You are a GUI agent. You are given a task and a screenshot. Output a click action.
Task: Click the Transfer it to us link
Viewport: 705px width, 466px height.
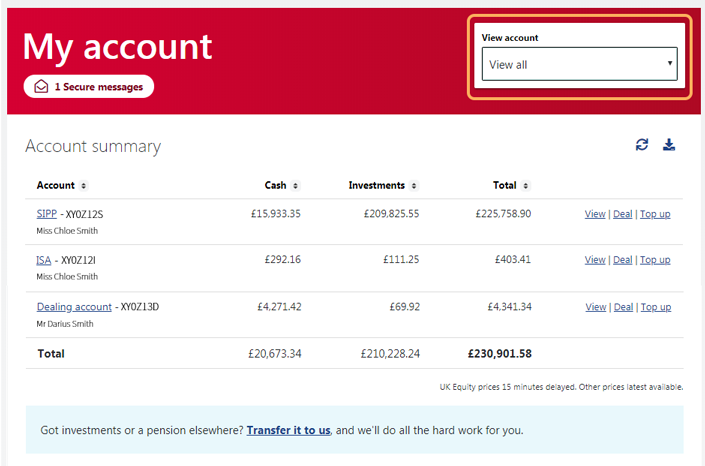pos(288,430)
